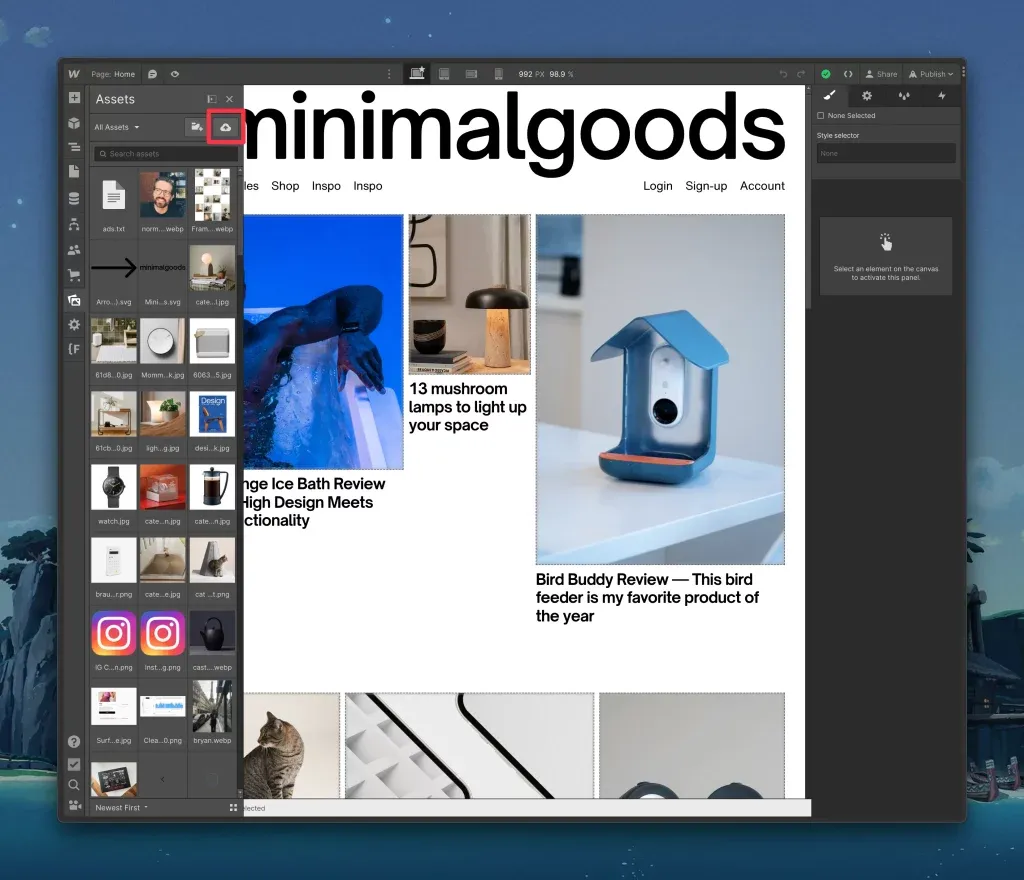Click the Sign-up link on canvas
Screen dimensions: 1024x880
[x=706, y=186]
